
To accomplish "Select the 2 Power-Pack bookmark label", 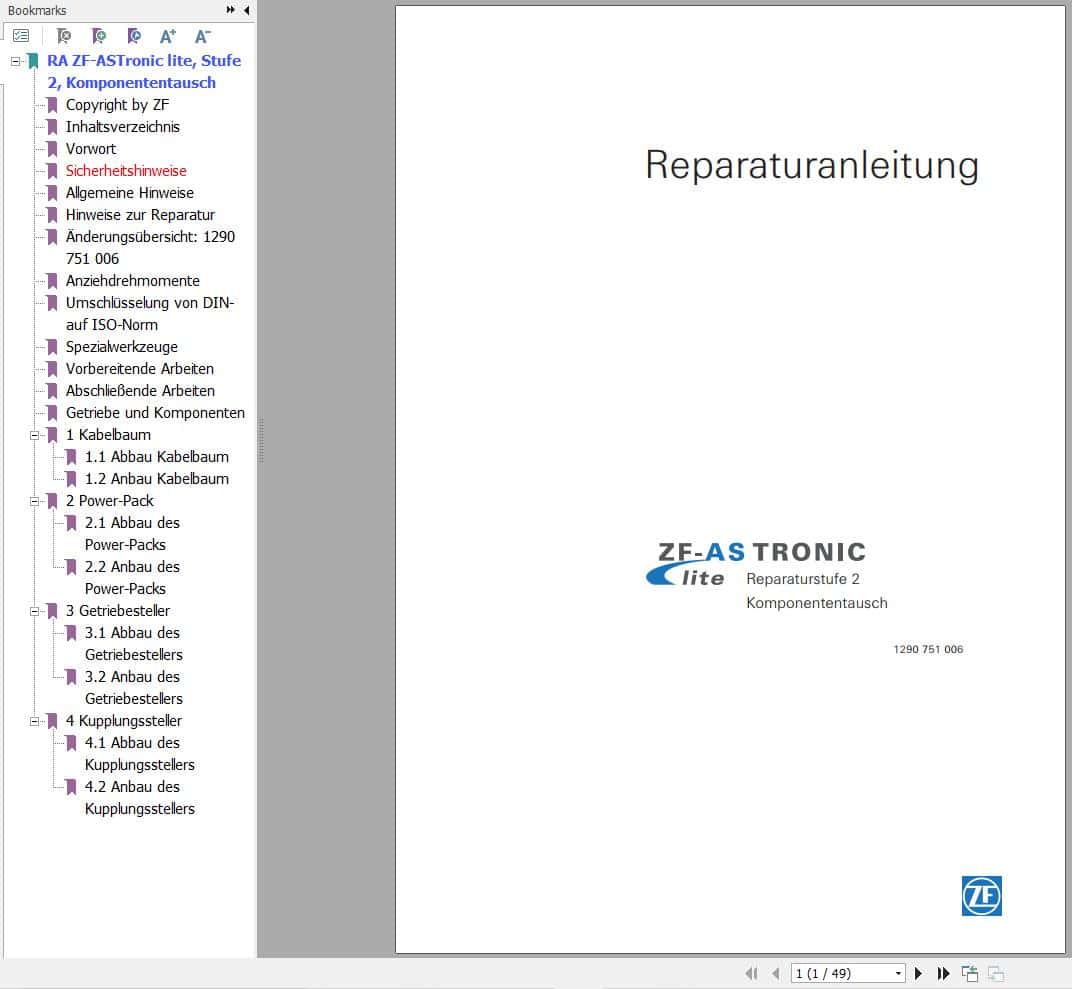I will point(109,500).
